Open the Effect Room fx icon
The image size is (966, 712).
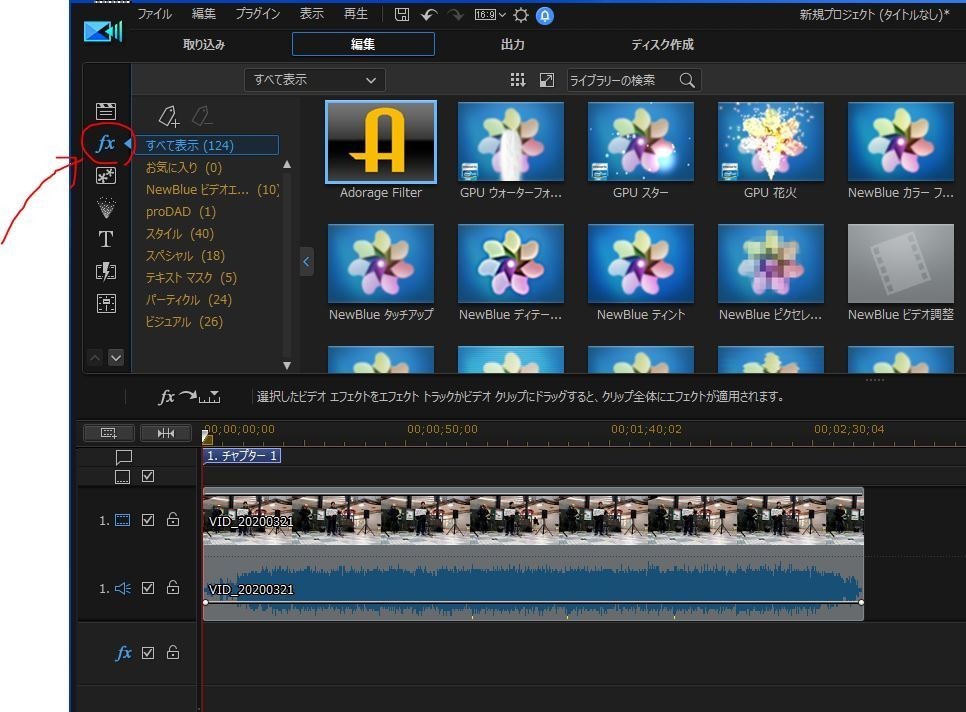[106, 144]
